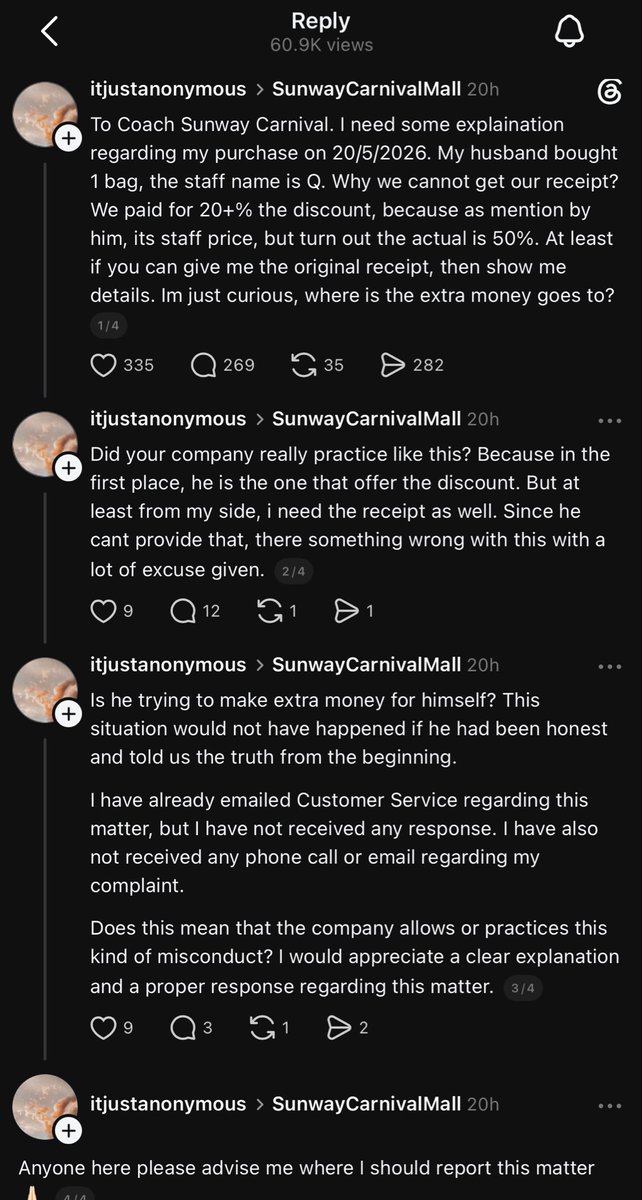
Task: Tap the 1/4 thread counter badge
Action: pyautogui.click(x=108, y=325)
